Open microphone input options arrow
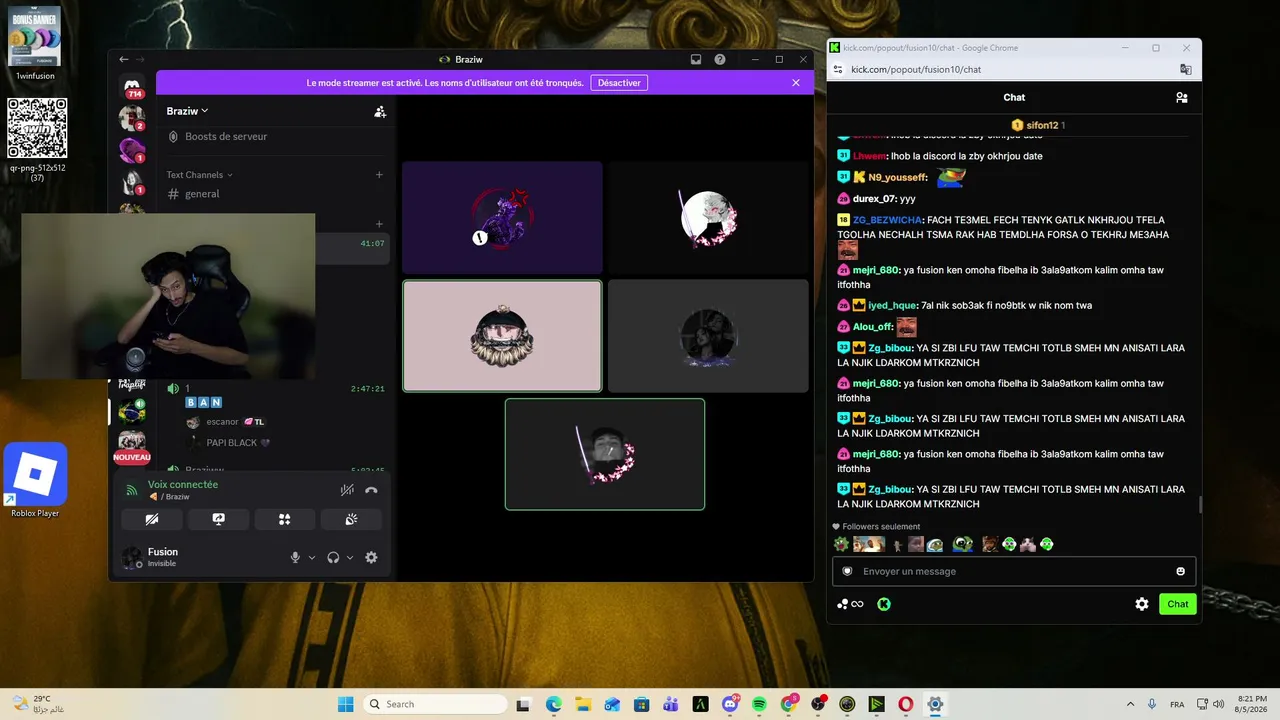This screenshot has height=720, width=1280. point(312,558)
